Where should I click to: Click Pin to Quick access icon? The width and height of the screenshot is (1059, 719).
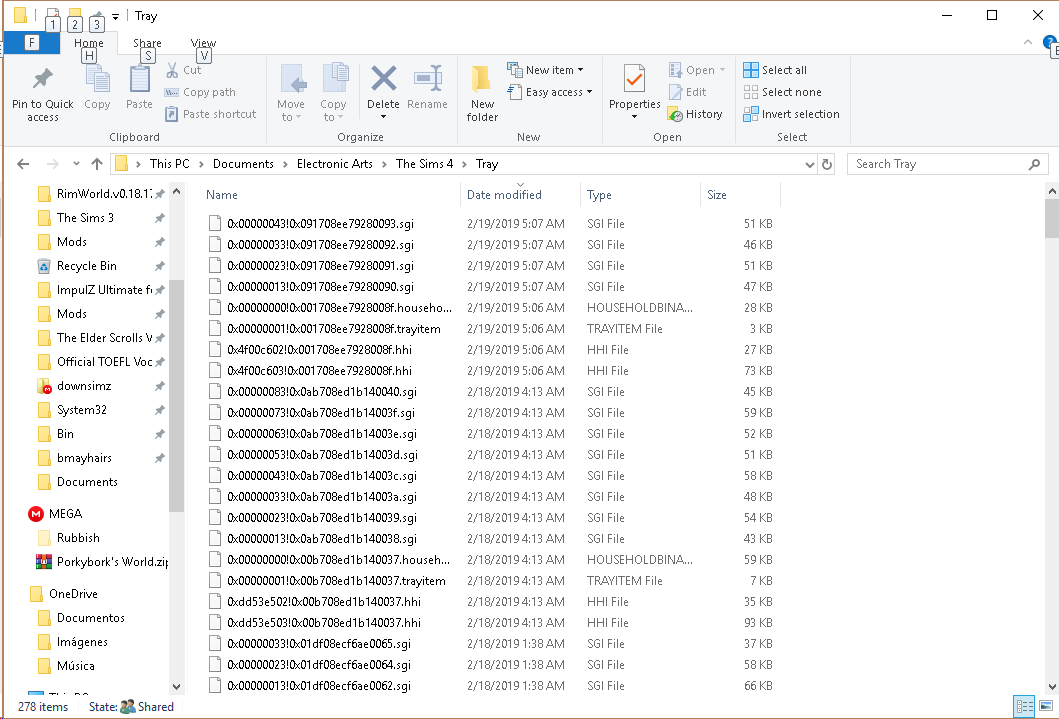click(x=43, y=79)
